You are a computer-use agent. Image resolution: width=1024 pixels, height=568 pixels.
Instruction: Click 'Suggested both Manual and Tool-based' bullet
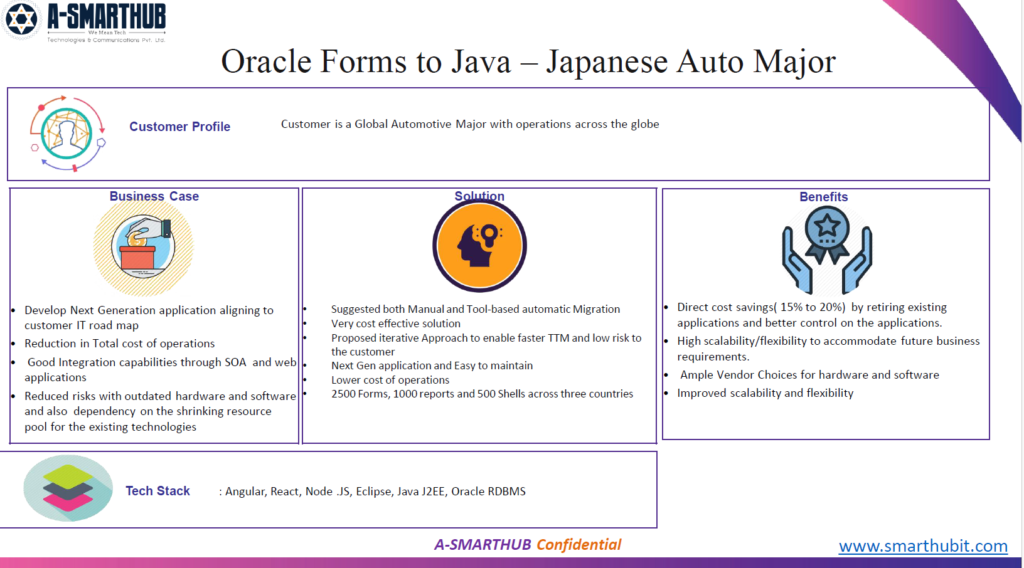(x=475, y=309)
